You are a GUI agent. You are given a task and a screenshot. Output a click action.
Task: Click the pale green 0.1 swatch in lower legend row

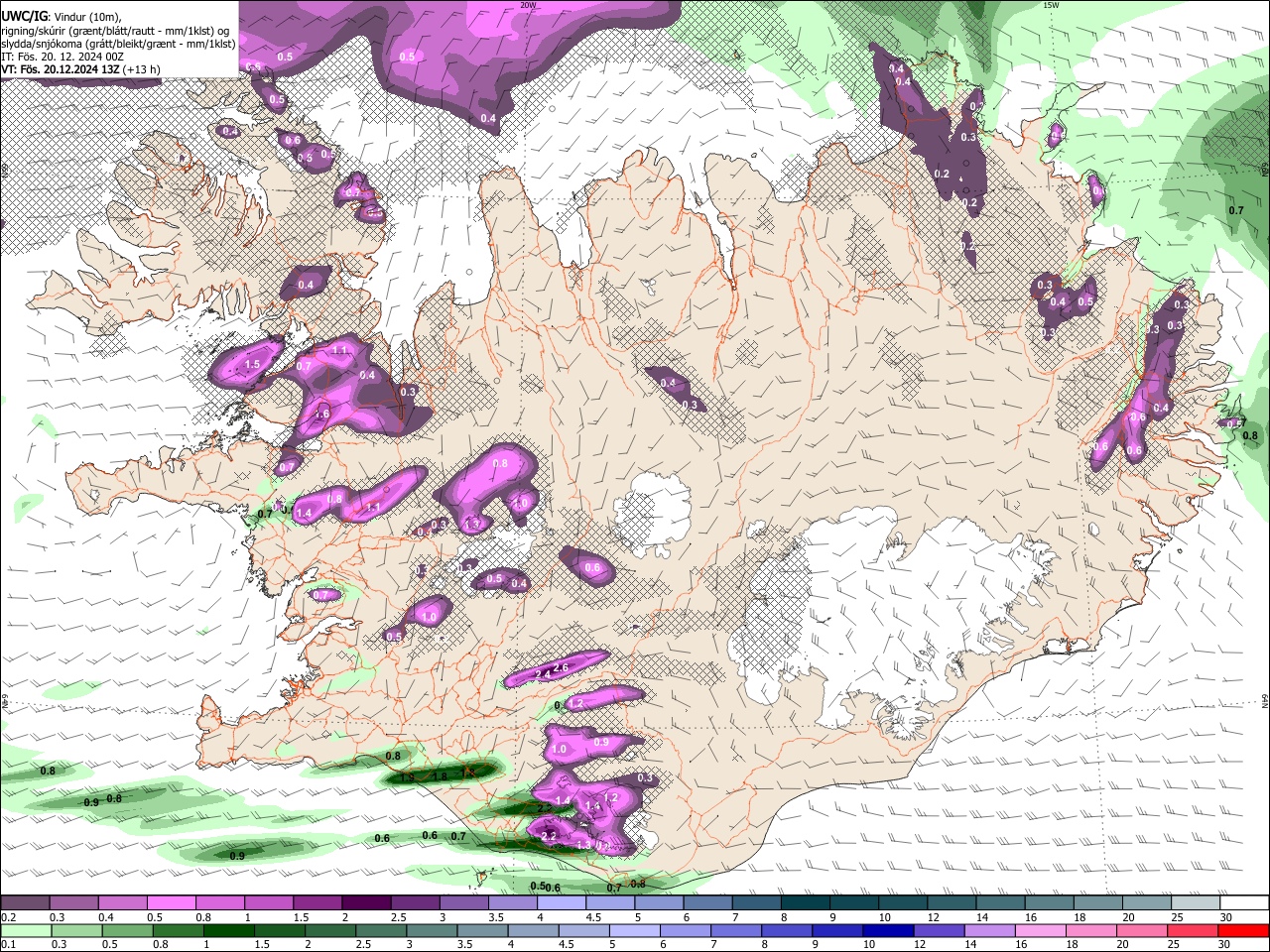26,931
